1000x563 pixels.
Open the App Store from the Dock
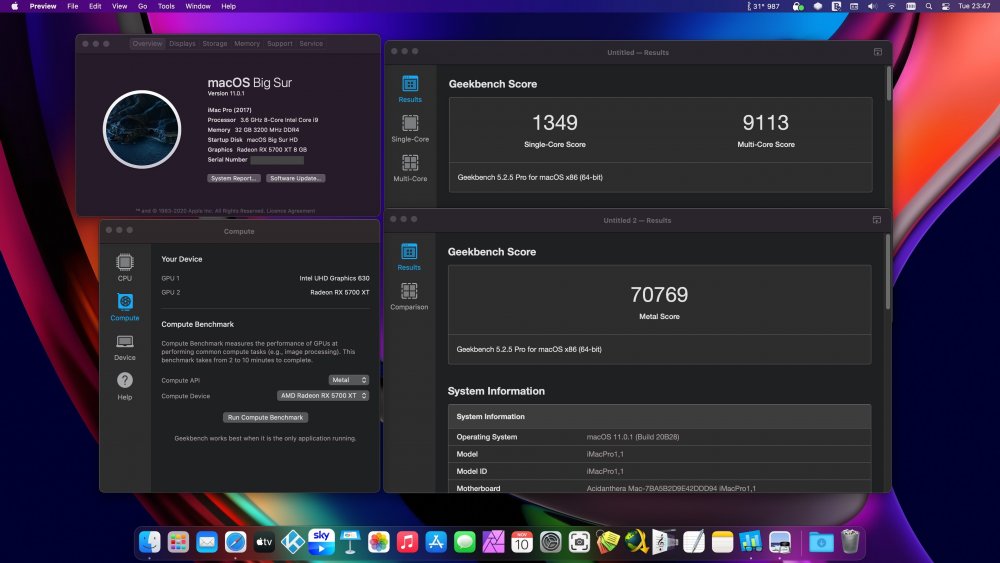(x=436, y=542)
